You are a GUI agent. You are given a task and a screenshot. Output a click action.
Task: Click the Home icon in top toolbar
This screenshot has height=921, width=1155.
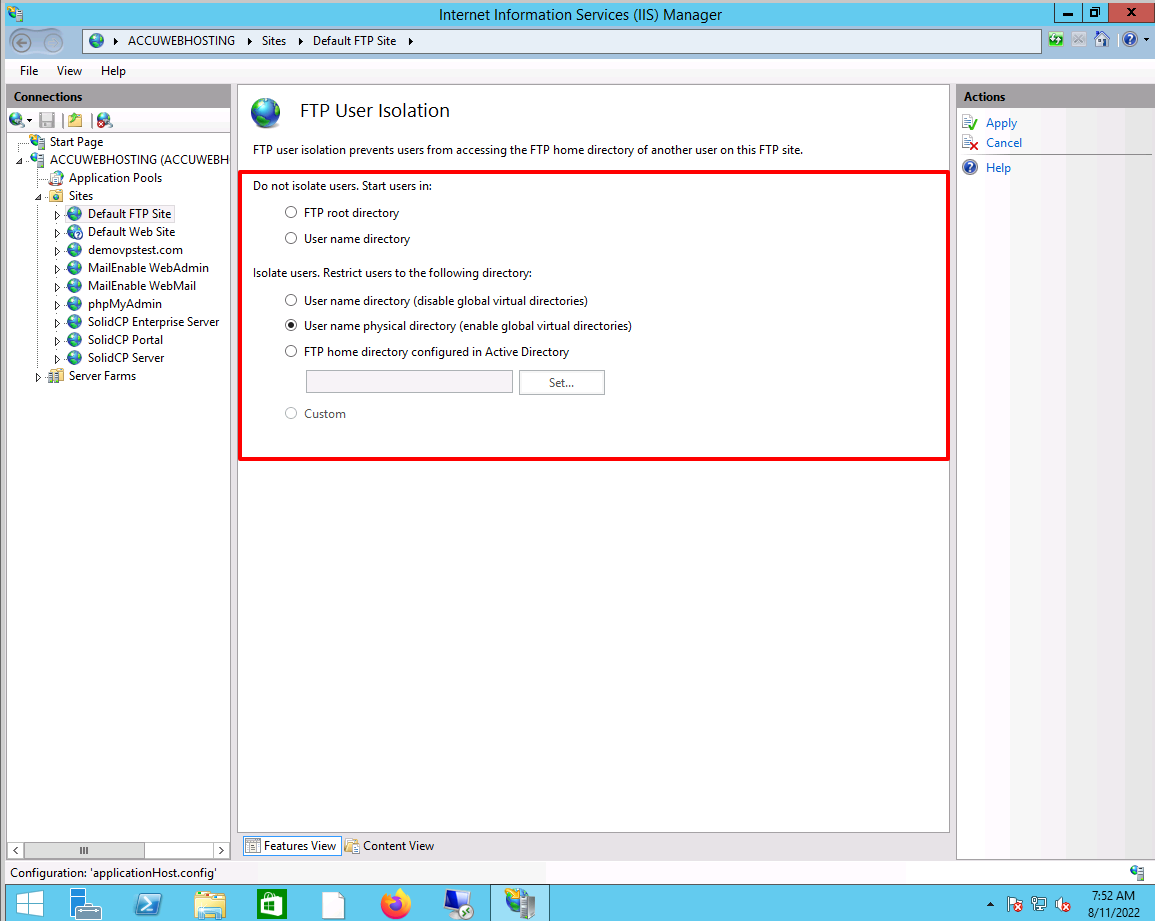(1101, 40)
